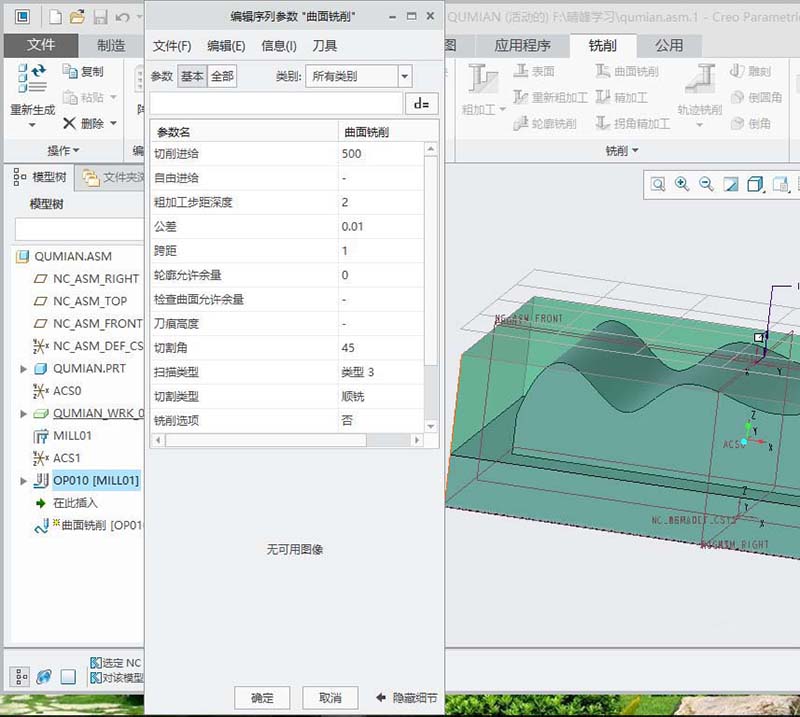Click the display style cube icon
The height and width of the screenshot is (717, 800).
755,184
